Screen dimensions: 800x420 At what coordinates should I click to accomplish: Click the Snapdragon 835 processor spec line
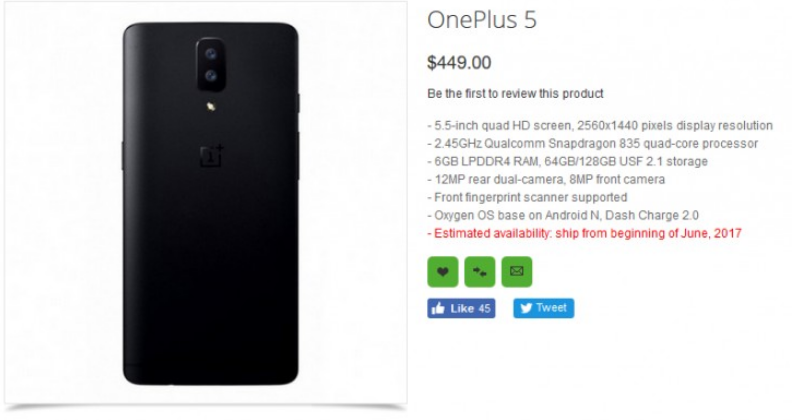pos(593,144)
